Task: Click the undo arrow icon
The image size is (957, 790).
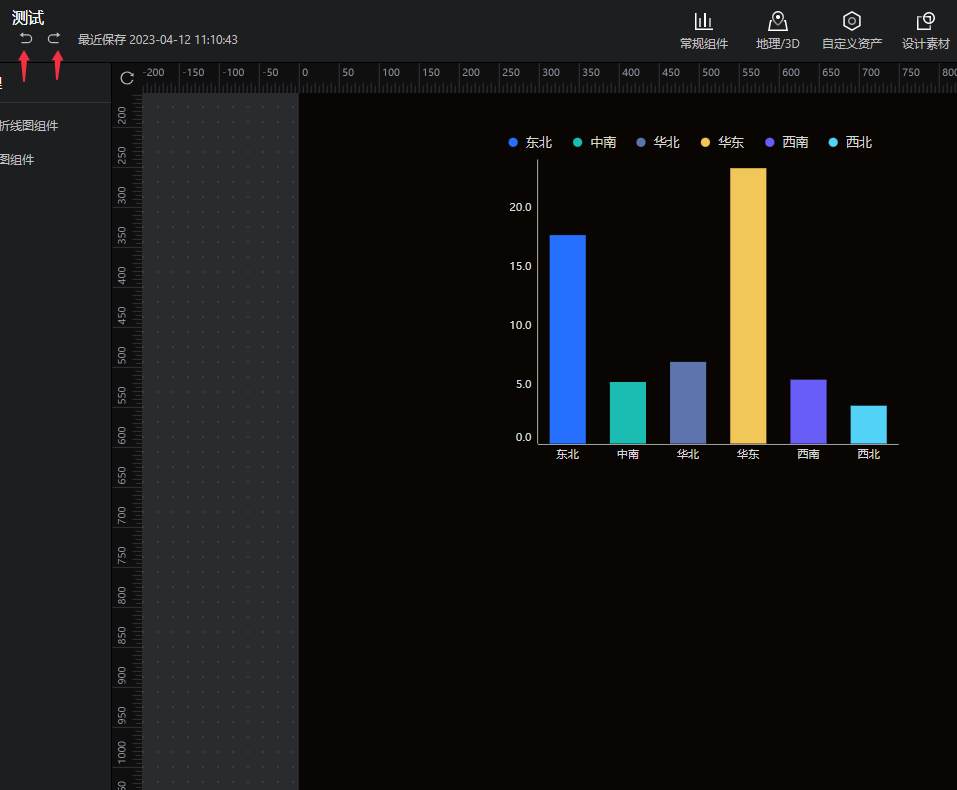Action: 26,38
